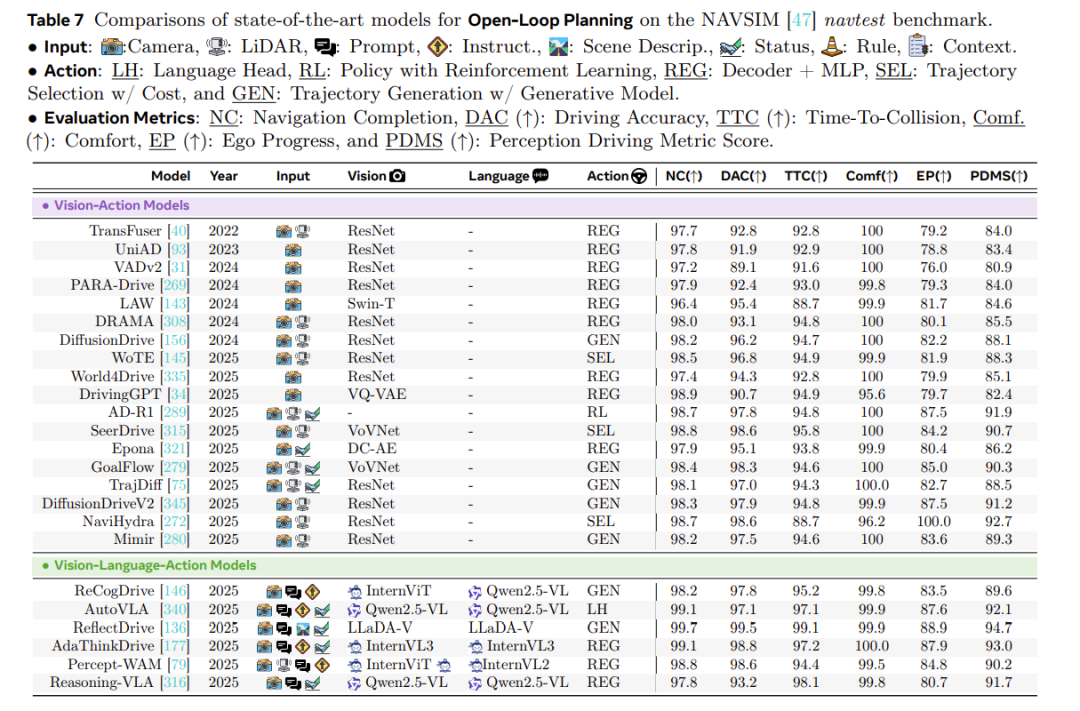1080x711 pixels.
Task: Open the TransFuser reference [40]
Action: pos(181,231)
